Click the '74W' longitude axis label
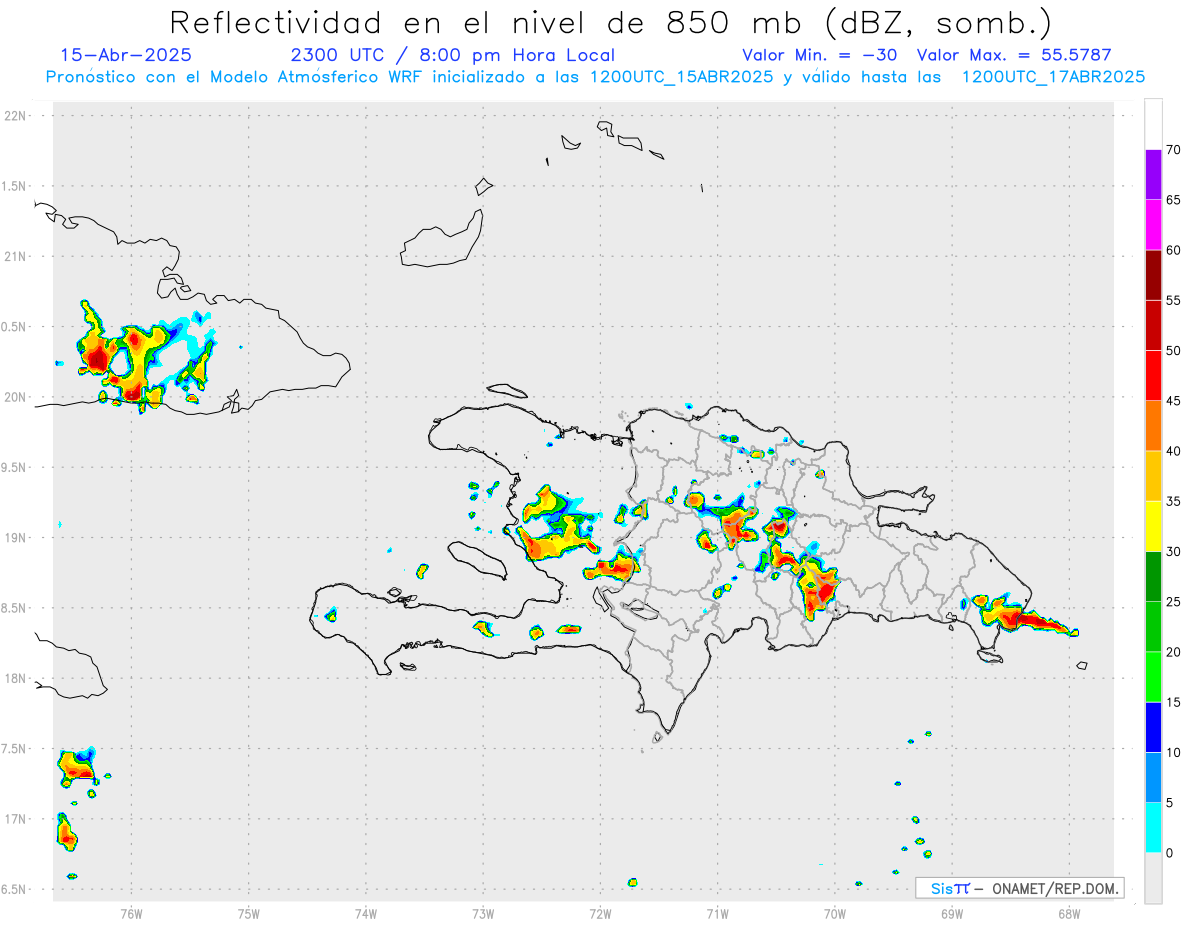The image size is (1200, 927). coord(366,912)
